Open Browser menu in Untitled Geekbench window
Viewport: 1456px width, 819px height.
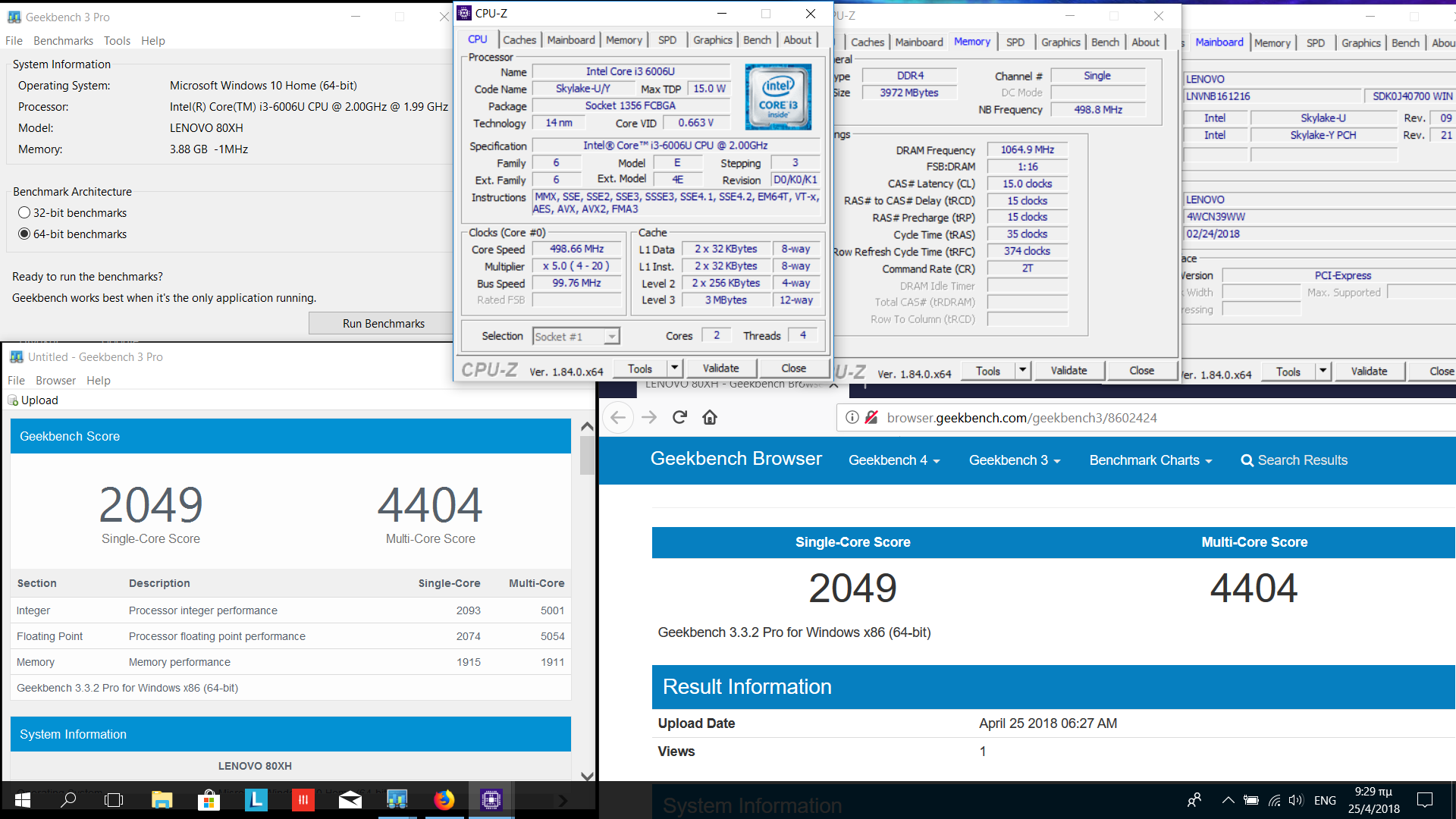coord(55,381)
